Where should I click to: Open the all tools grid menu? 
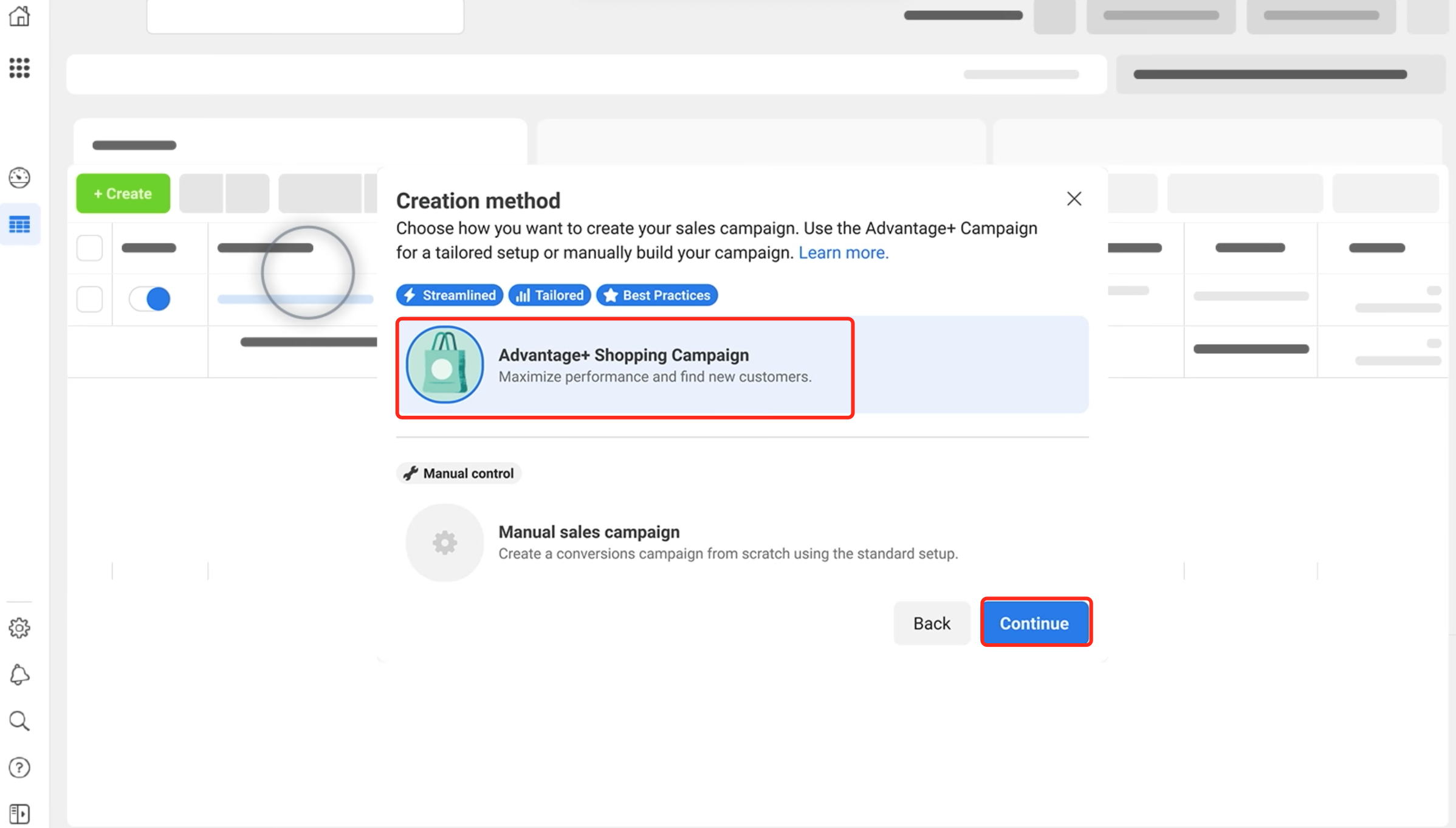click(x=19, y=67)
